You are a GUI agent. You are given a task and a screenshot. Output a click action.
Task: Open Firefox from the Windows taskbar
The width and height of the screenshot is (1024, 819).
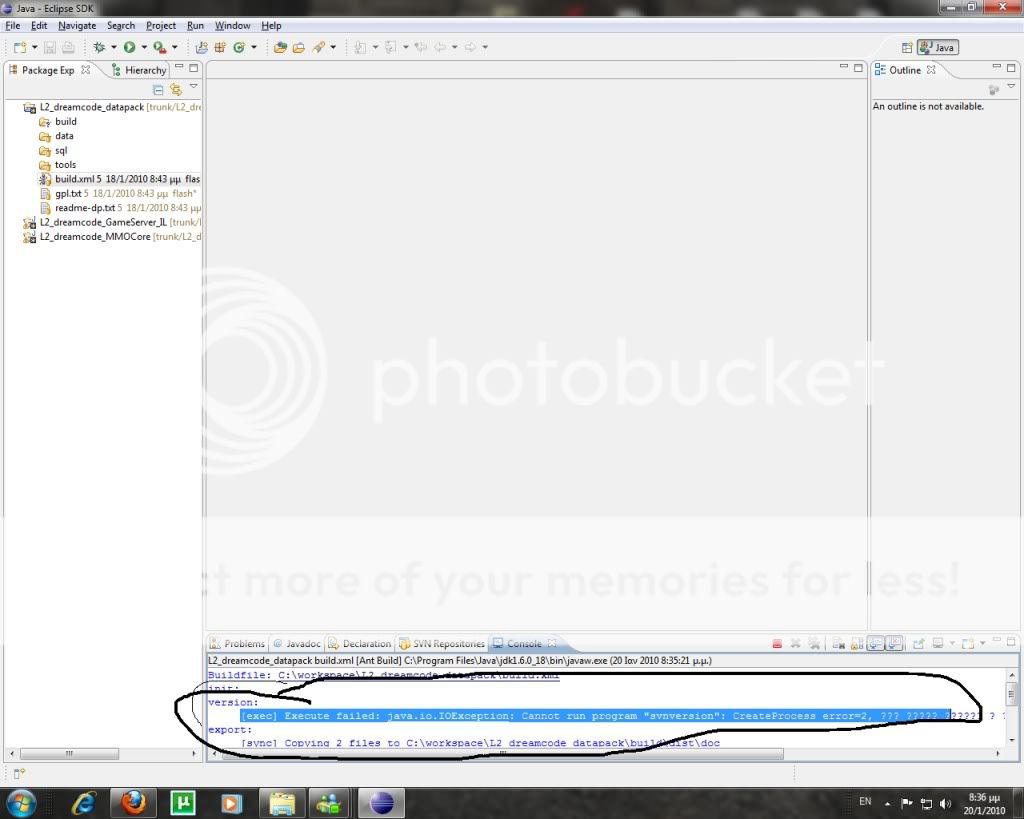133,802
